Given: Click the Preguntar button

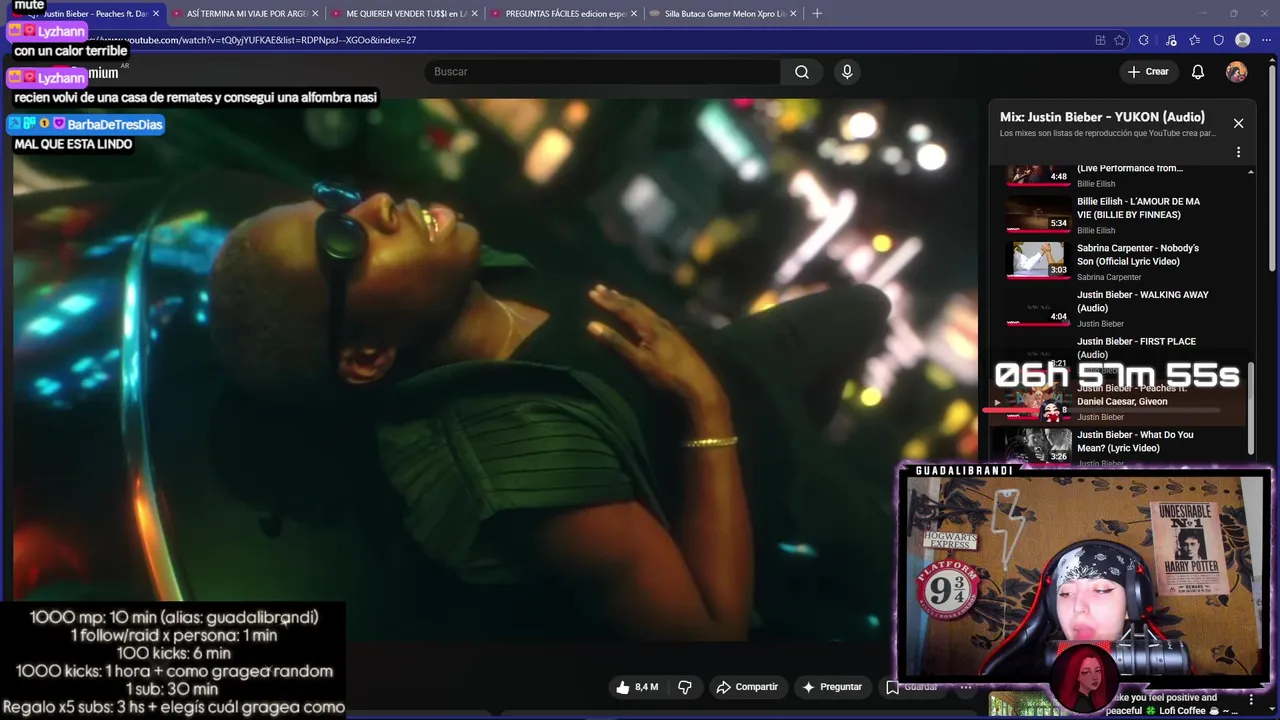Looking at the screenshot, I should coord(832,687).
